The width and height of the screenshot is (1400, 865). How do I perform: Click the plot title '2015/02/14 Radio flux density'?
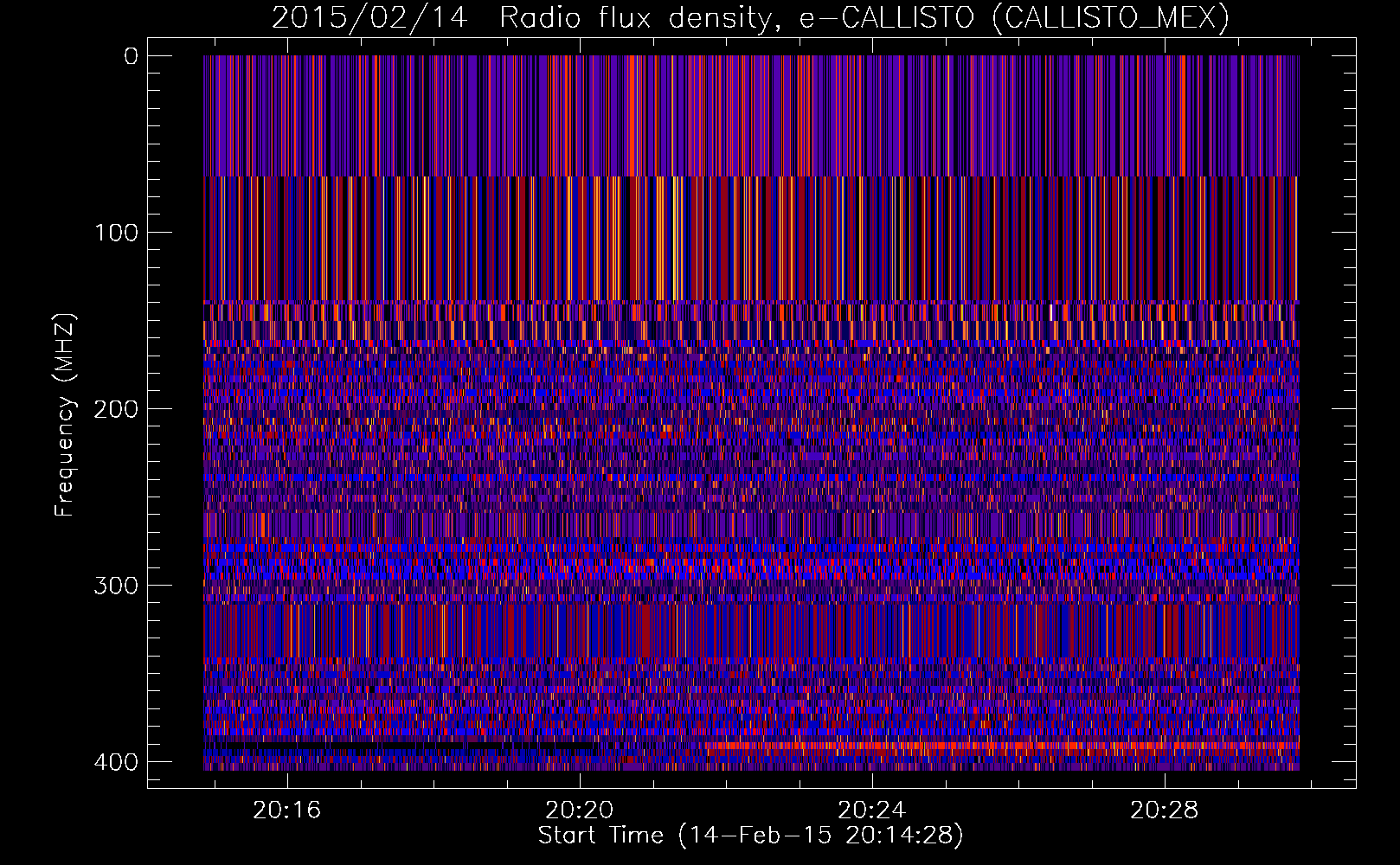(x=521, y=17)
